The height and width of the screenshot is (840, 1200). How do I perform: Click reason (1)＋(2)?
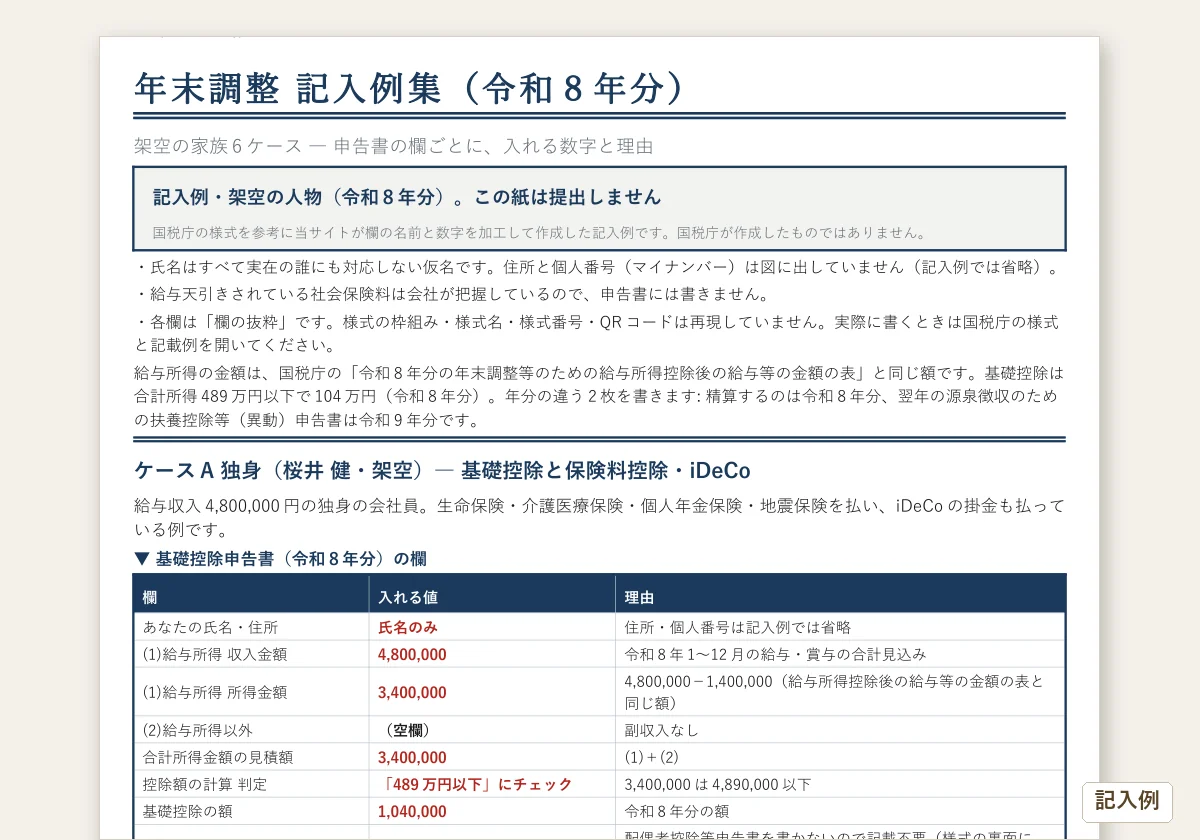tap(651, 758)
